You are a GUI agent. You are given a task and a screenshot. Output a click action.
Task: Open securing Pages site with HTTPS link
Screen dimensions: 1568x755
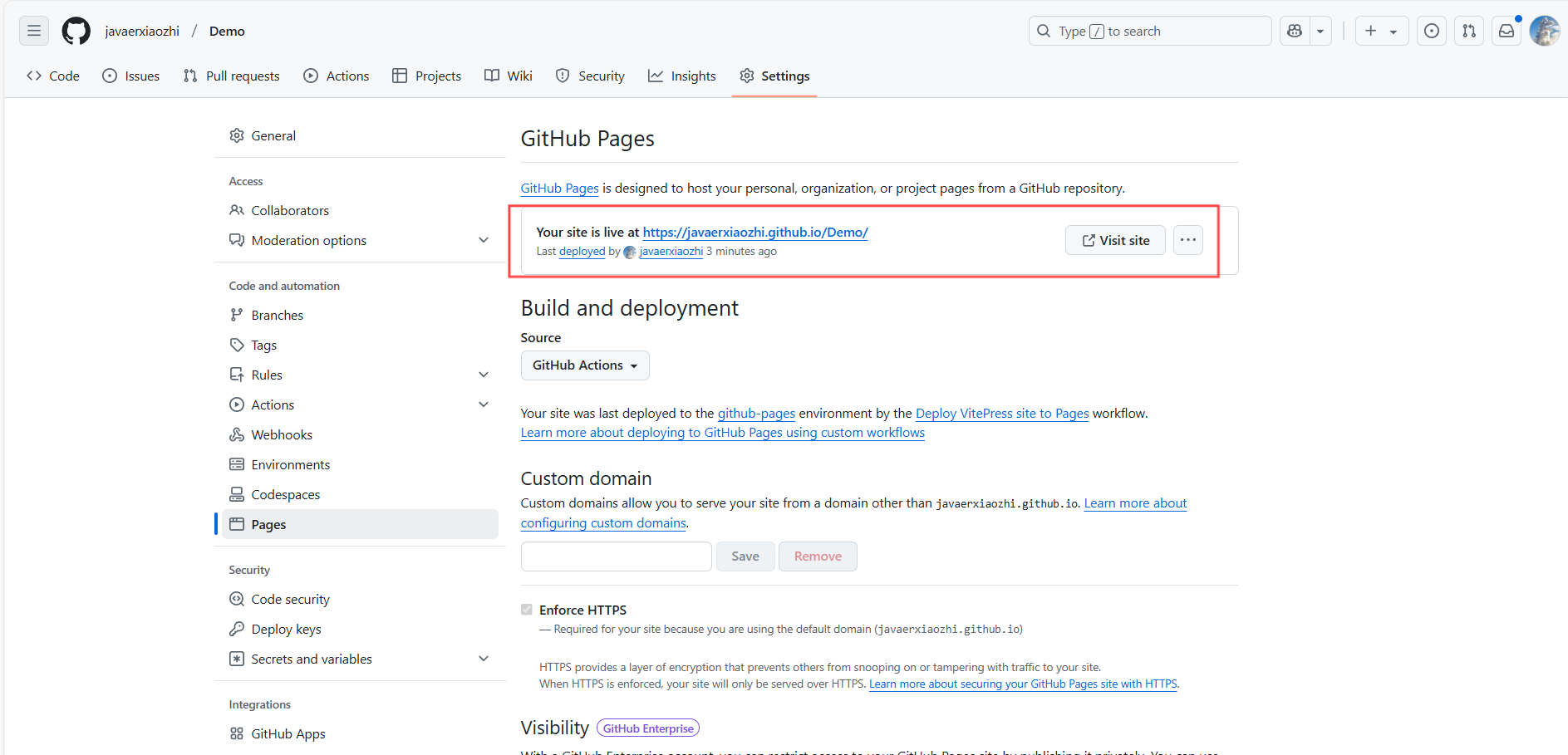[1023, 684]
